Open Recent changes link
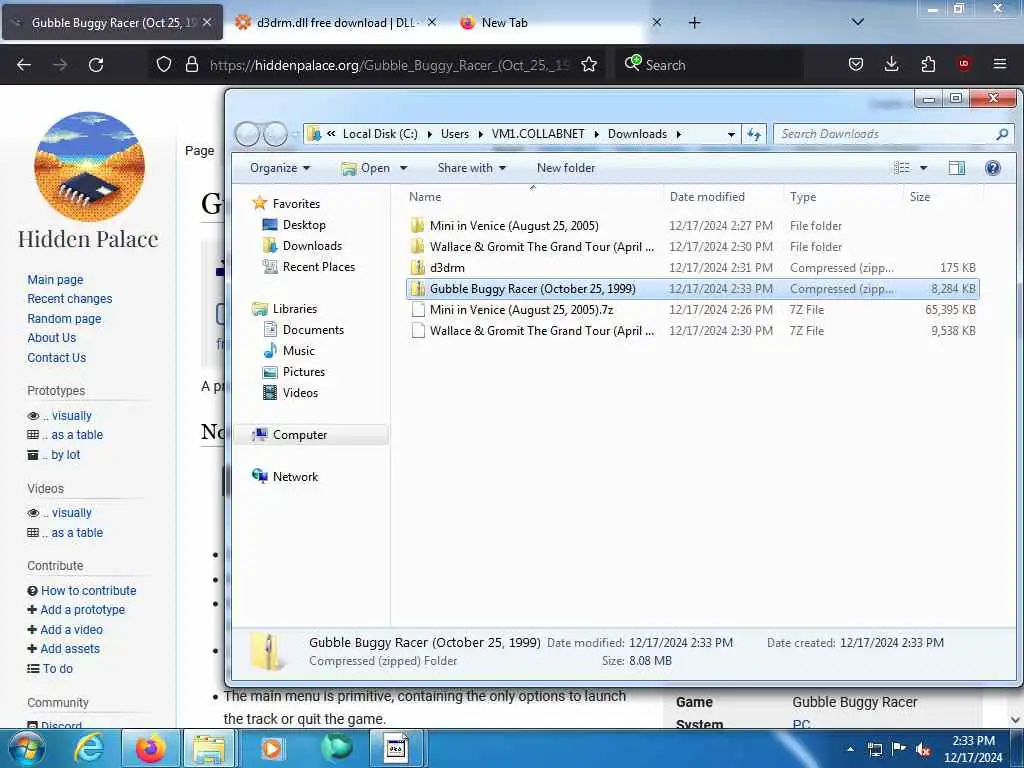The height and width of the screenshot is (768, 1024). point(70,298)
